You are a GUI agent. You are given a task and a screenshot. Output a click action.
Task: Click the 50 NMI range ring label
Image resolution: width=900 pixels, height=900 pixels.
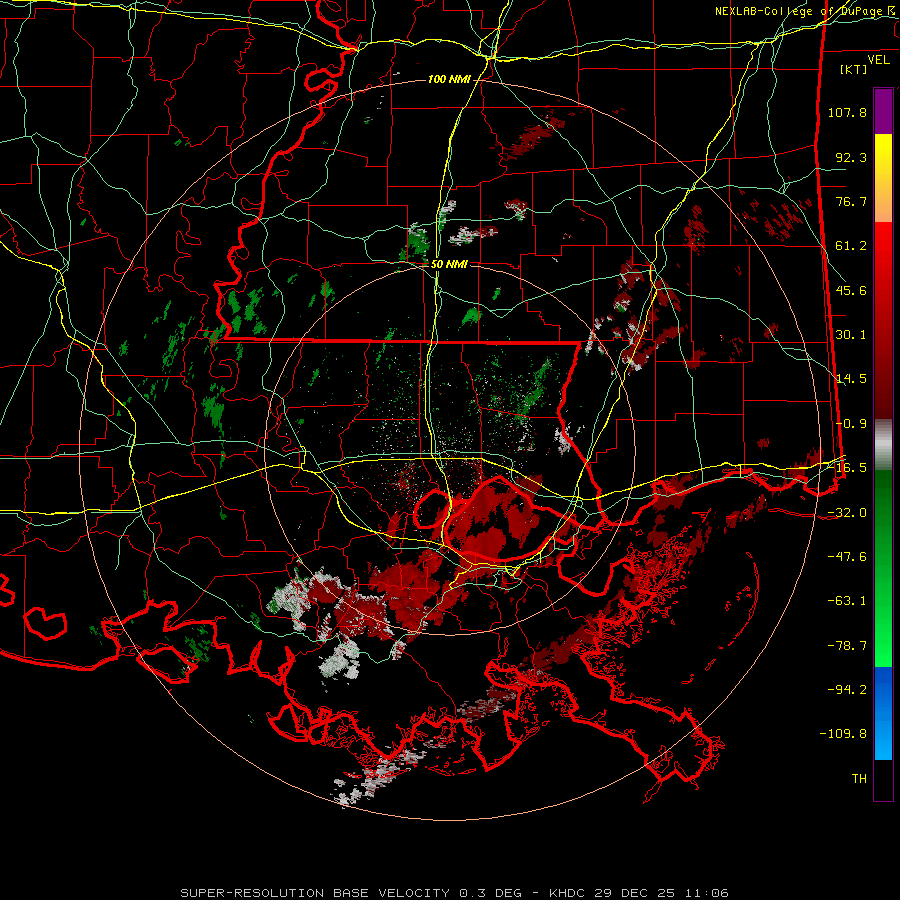point(449,265)
